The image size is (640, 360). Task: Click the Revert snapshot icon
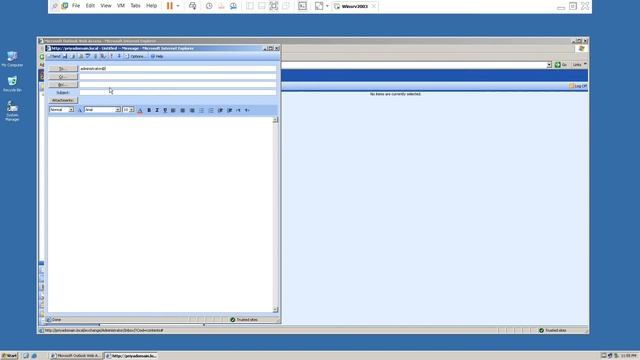[221, 6]
